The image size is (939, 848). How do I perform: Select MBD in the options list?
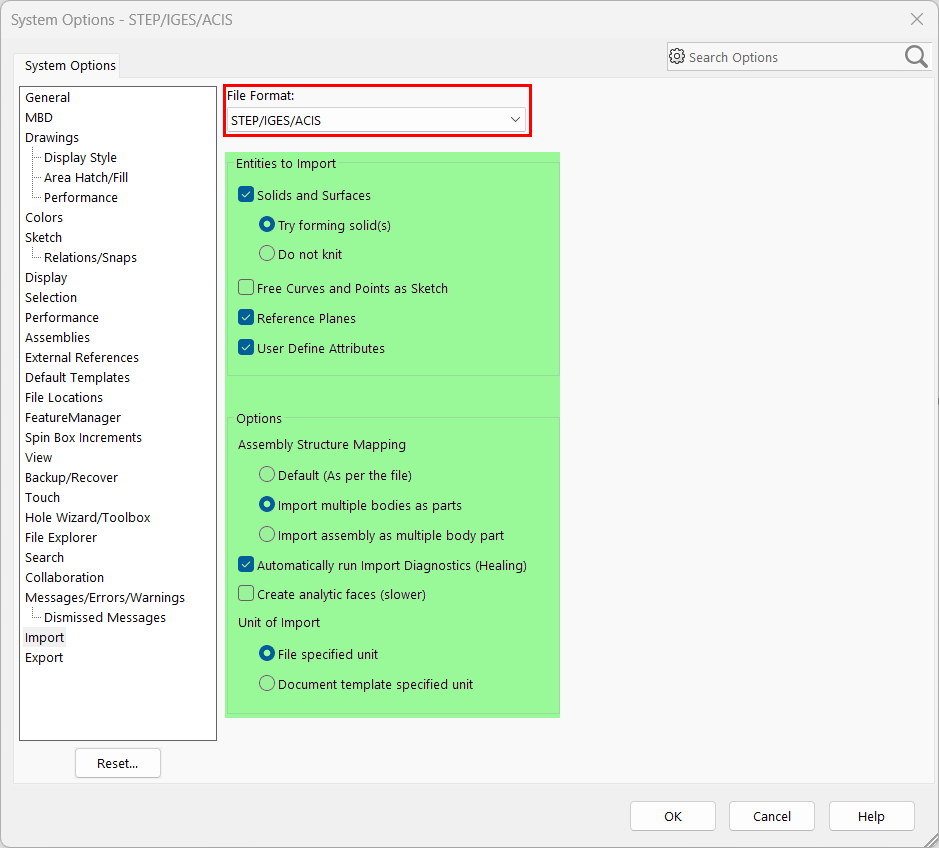(x=39, y=117)
